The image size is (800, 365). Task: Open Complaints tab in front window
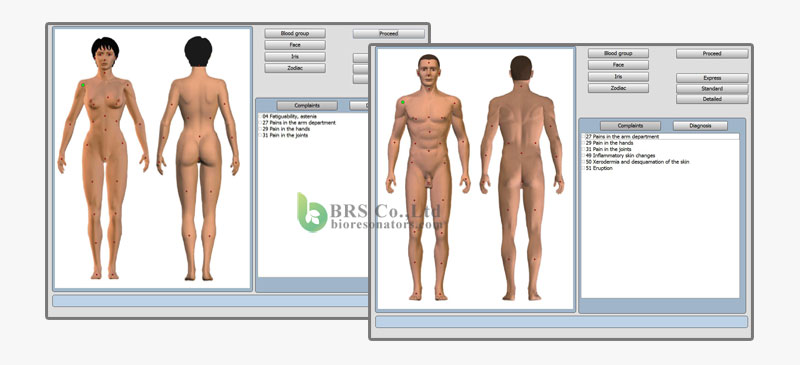click(630, 126)
